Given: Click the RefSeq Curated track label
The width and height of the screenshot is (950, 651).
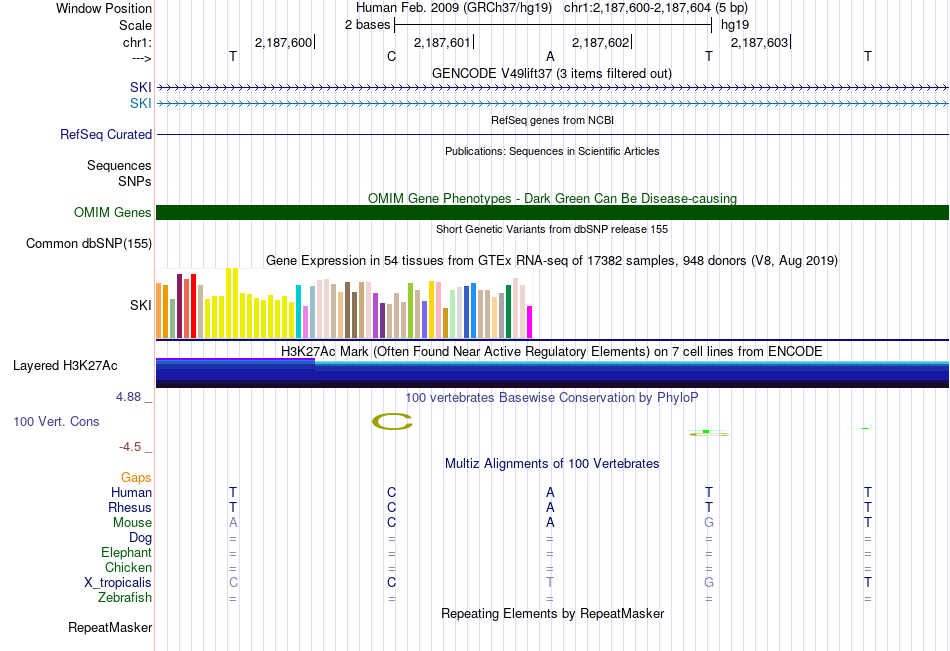Looking at the screenshot, I should tap(105, 135).
